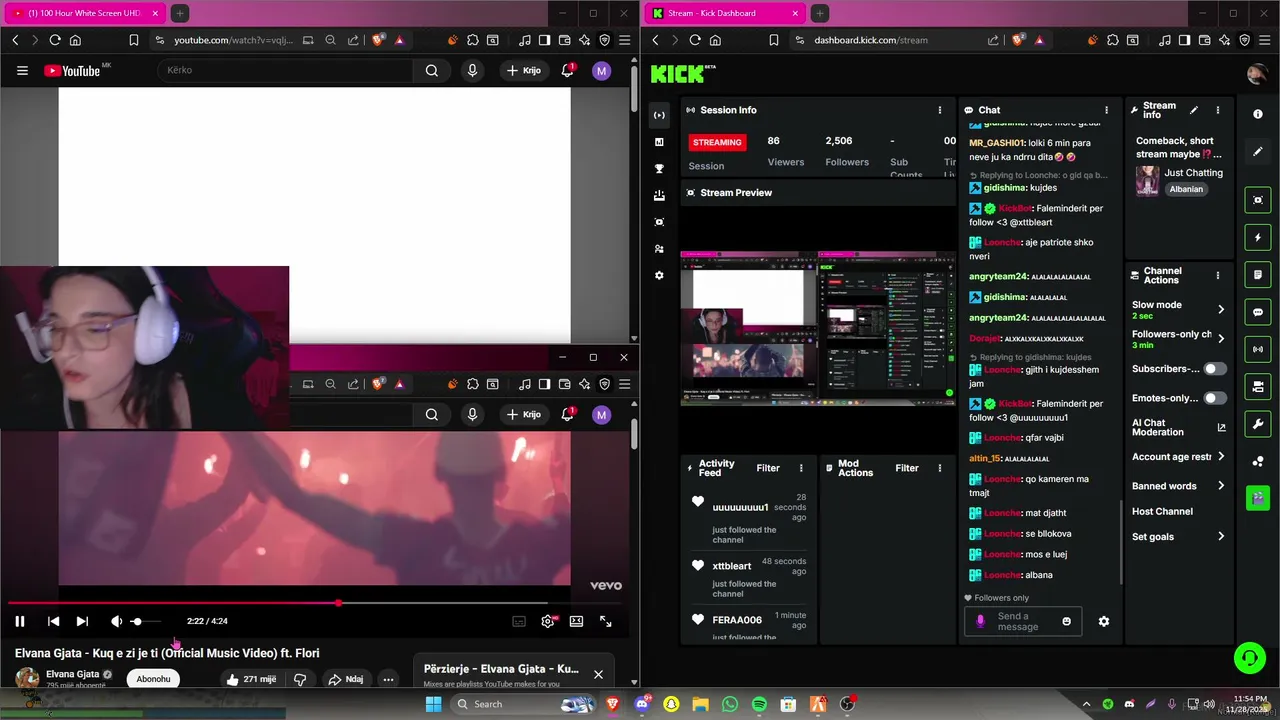Viewport: 1280px width, 720px height.
Task: Skip to the next video
Action: pos(82,621)
